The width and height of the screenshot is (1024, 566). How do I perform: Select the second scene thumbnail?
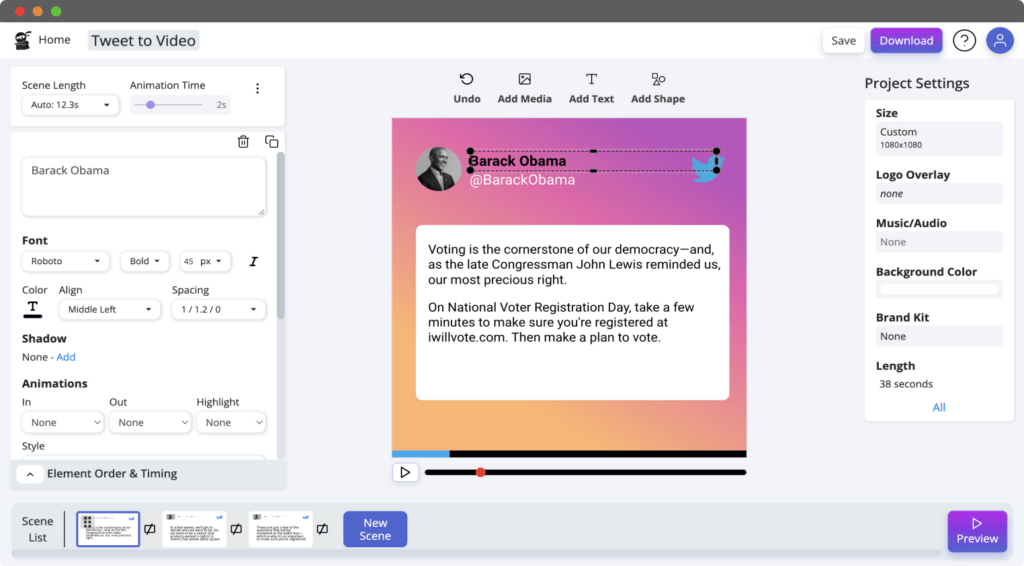point(194,529)
